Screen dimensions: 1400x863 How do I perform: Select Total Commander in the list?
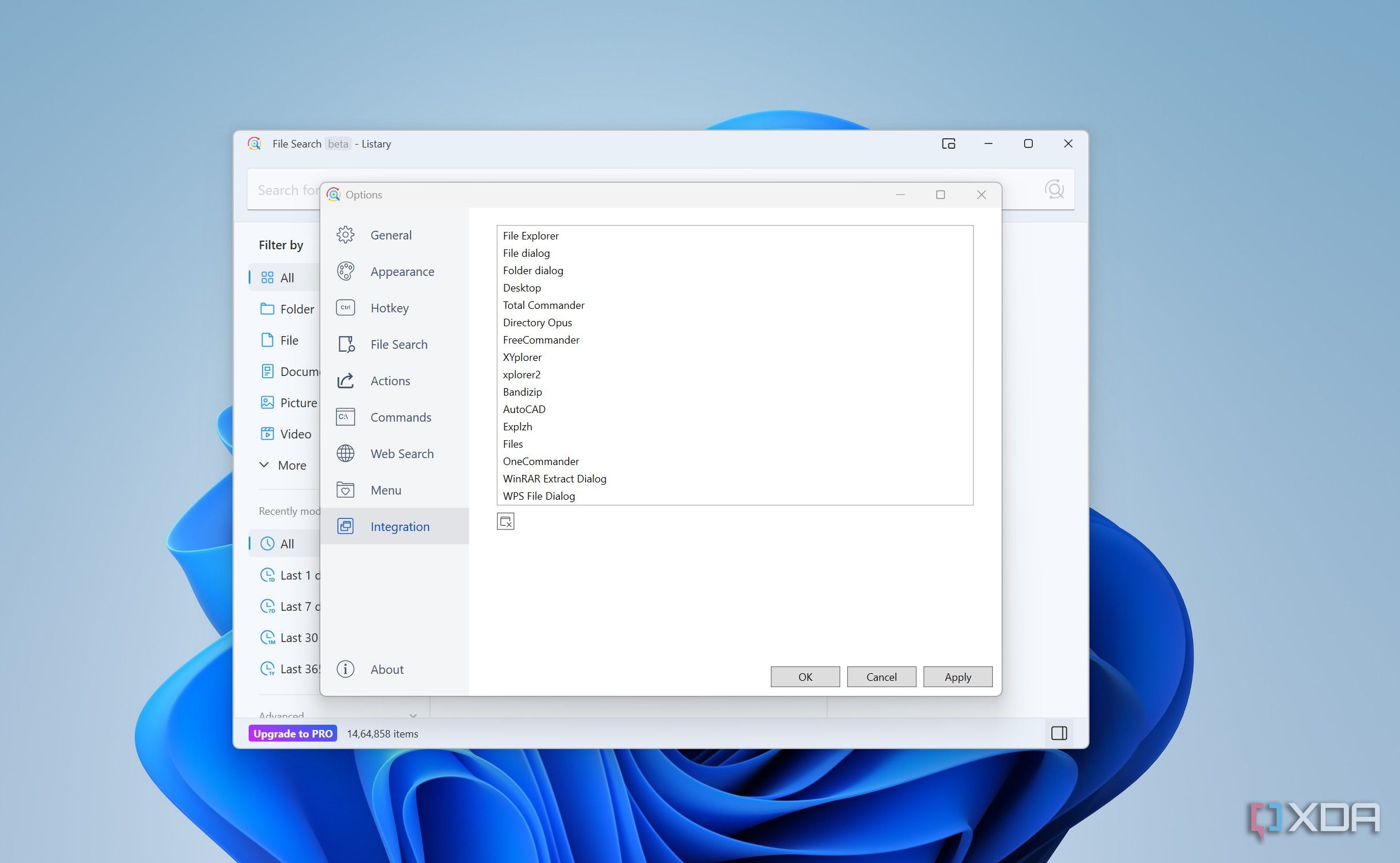tap(734, 305)
